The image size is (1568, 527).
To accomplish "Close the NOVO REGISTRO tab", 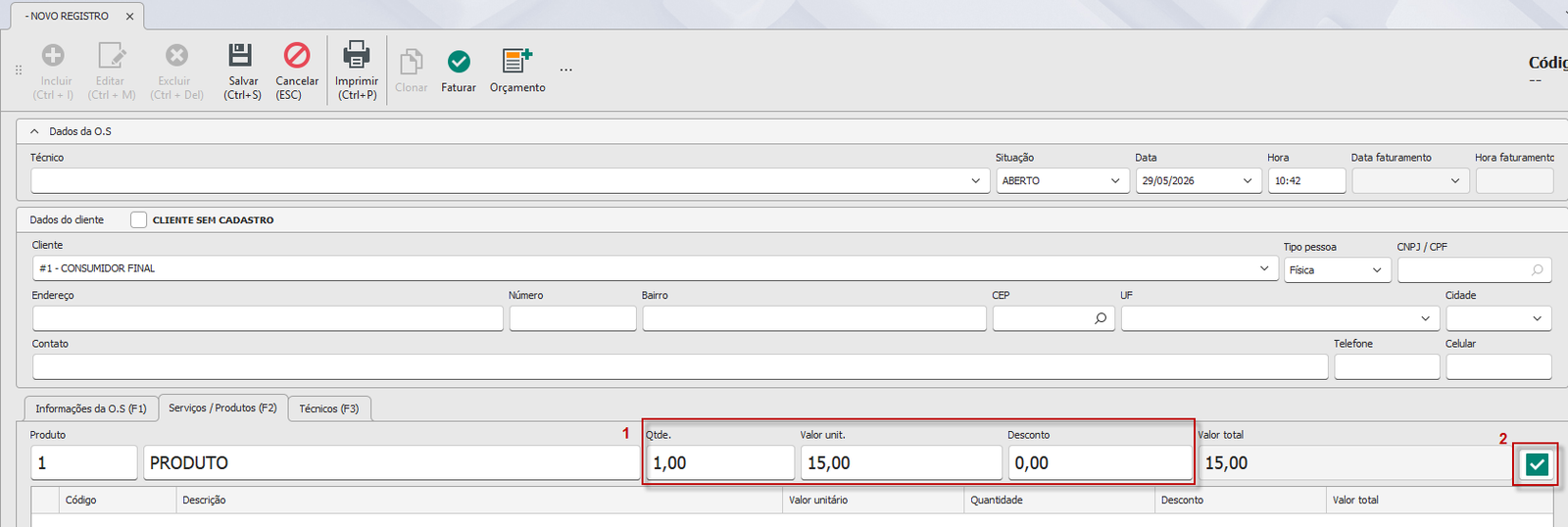I will [x=130, y=17].
